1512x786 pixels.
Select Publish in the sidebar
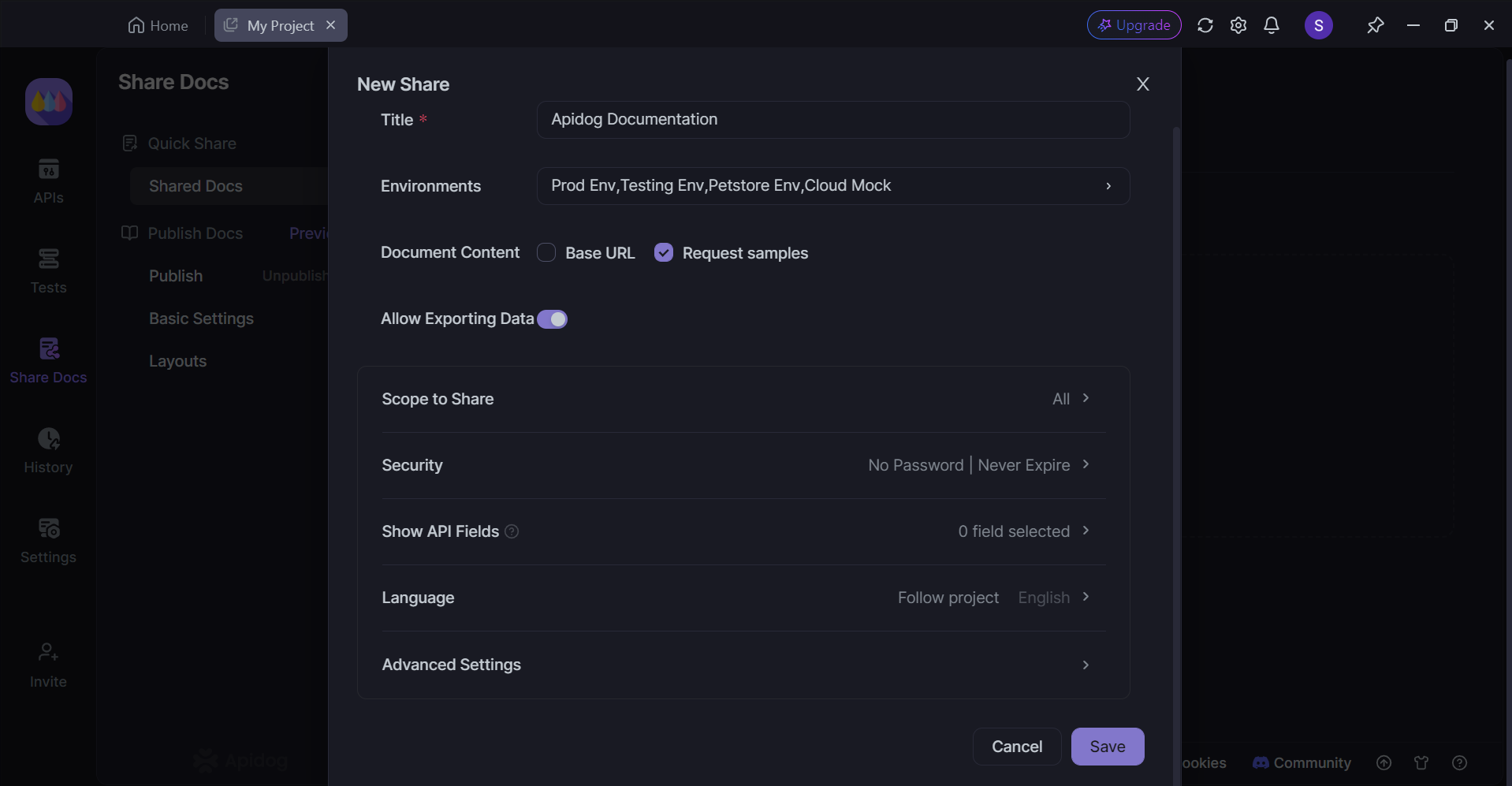(176, 276)
